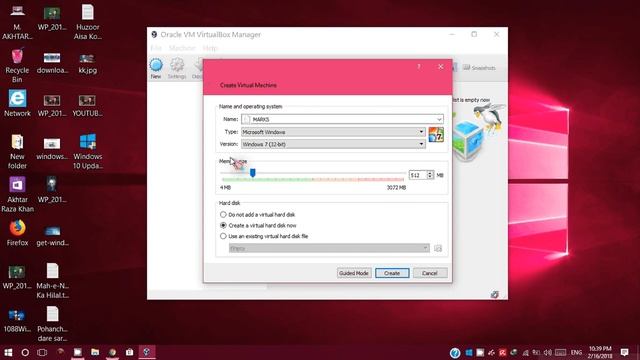Open the Empty hard disk file dropdown
640x360 pixels.
(329, 248)
